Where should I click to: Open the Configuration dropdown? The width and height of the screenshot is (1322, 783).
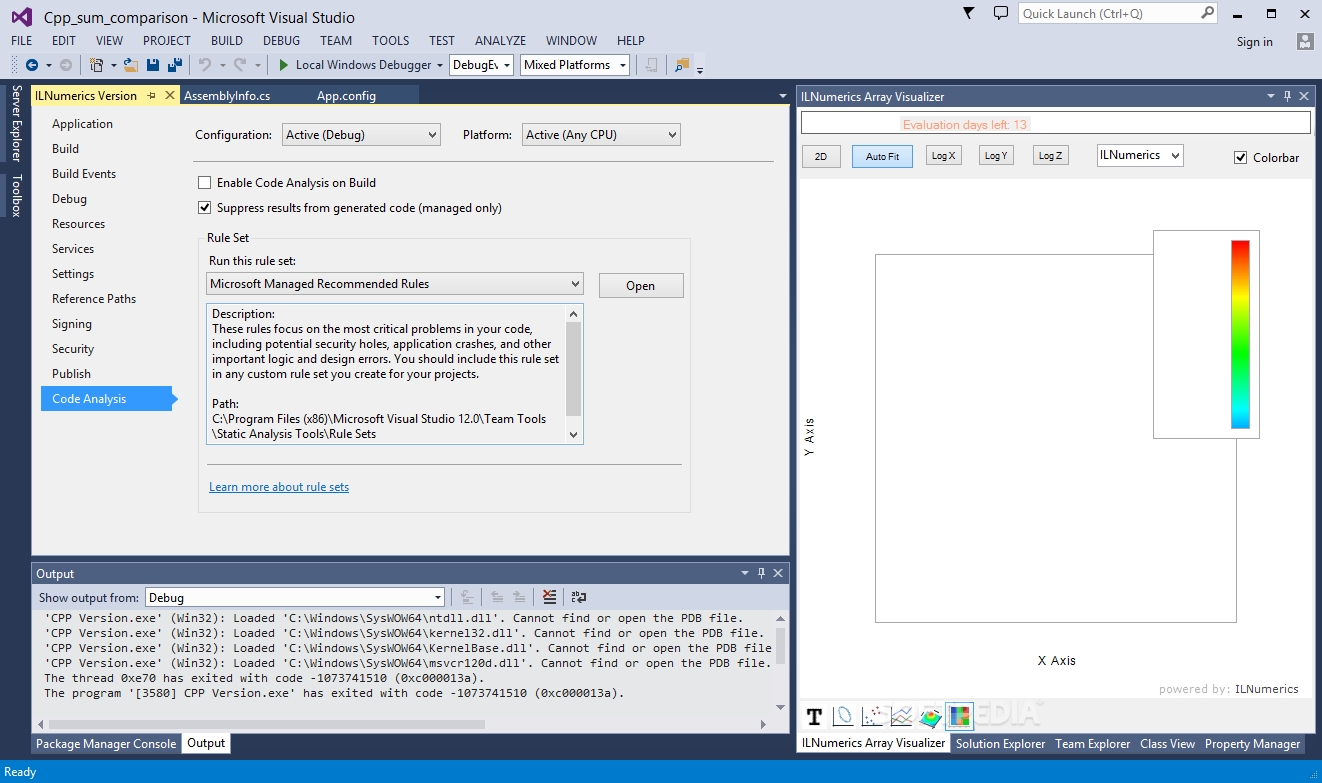361,134
